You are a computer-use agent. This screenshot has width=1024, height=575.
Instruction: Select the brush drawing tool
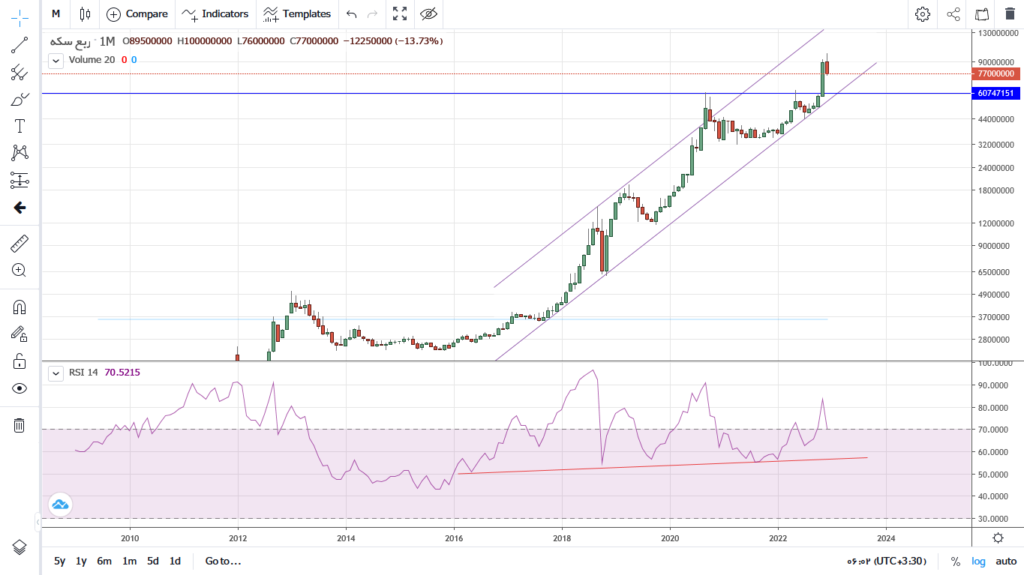(x=20, y=99)
